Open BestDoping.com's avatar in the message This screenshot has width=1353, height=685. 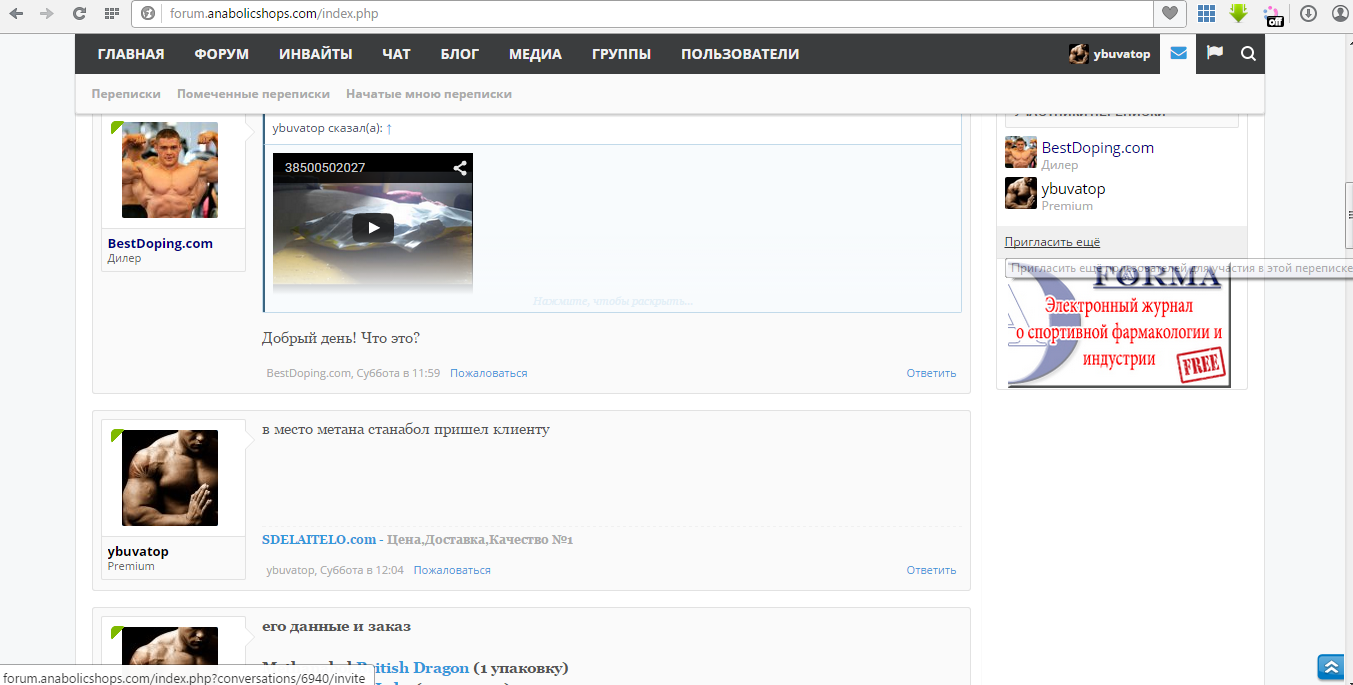(169, 171)
